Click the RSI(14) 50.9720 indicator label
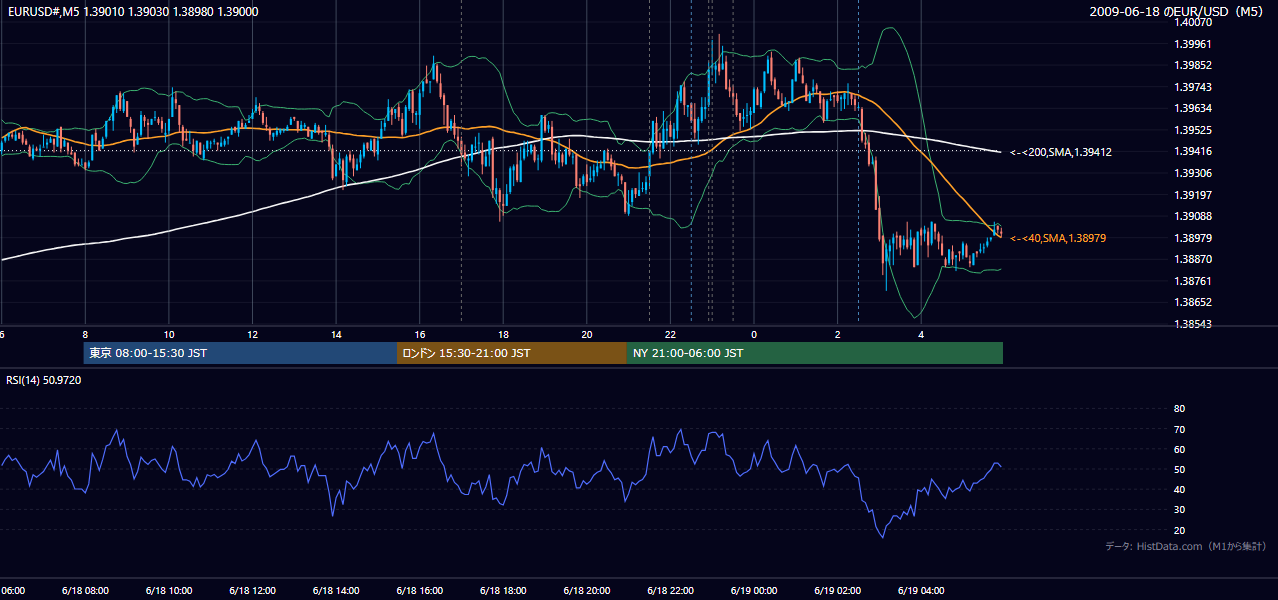The image size is (1278, 600). (x=44, y=380)
